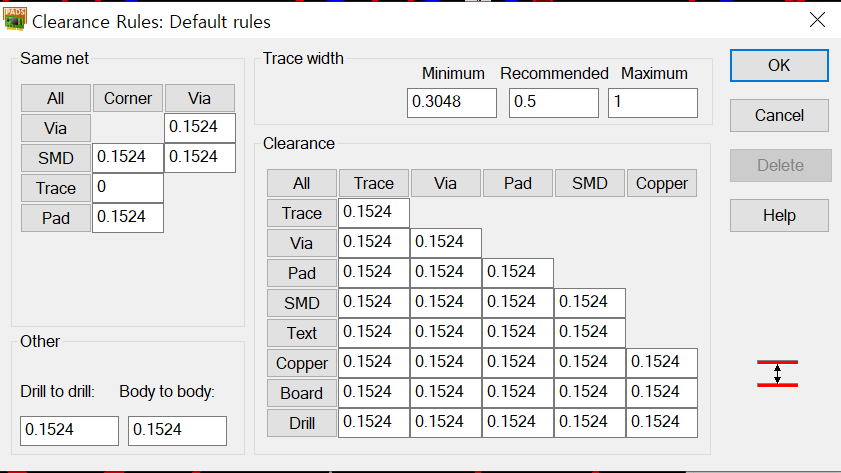The height and width of the screenshot is (473, 841).
Task: Click the Copper column header button
Action: (x=662, y=183)
